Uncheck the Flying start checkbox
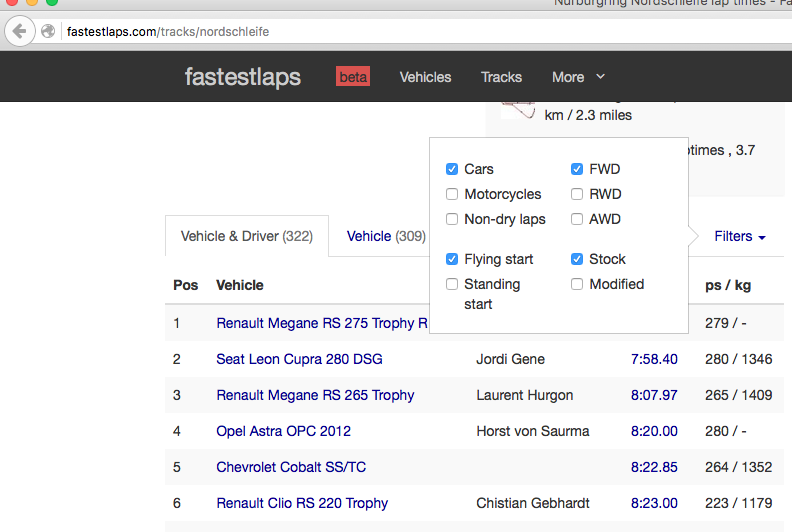The width and height of the screenshot is (792, 532). (x=452, y=259)
